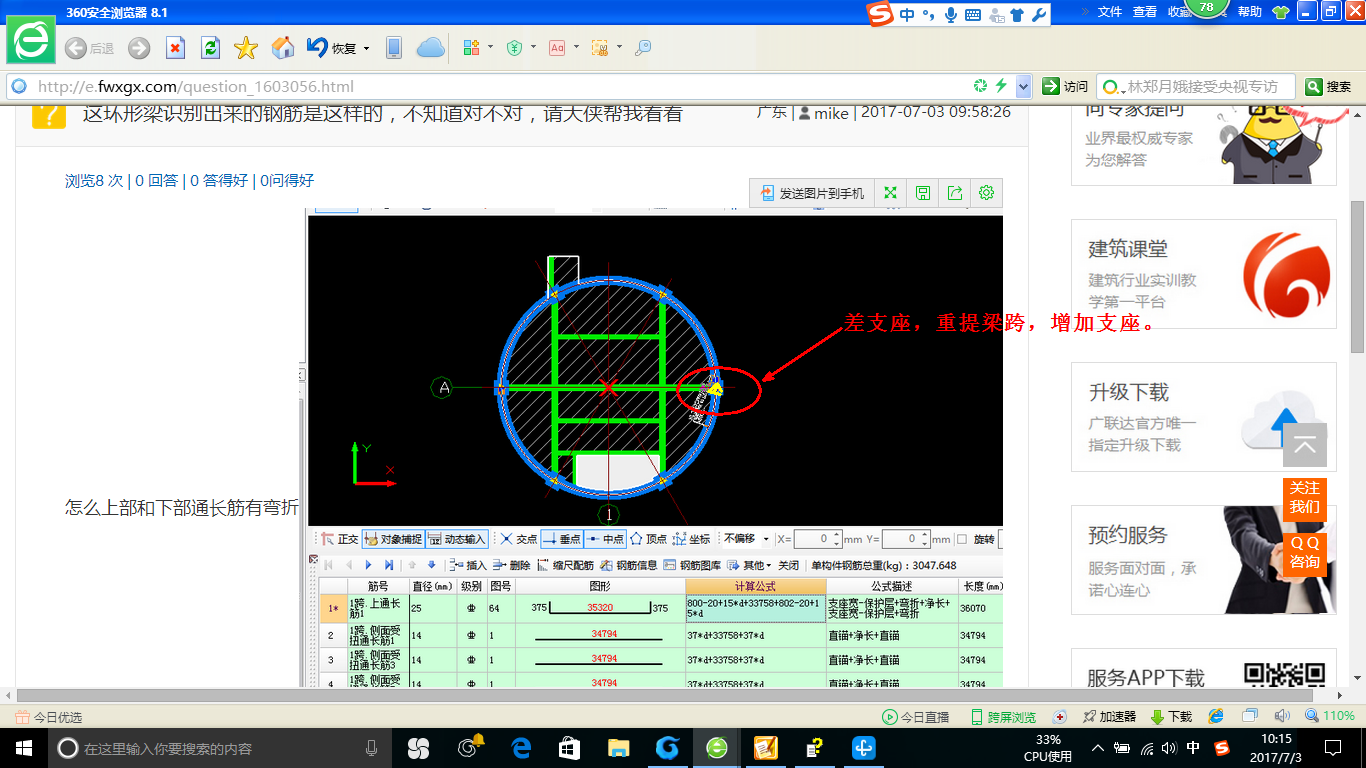Click the fullscreen expand icon above the image
1366x768 pixels.
(890, 193)
